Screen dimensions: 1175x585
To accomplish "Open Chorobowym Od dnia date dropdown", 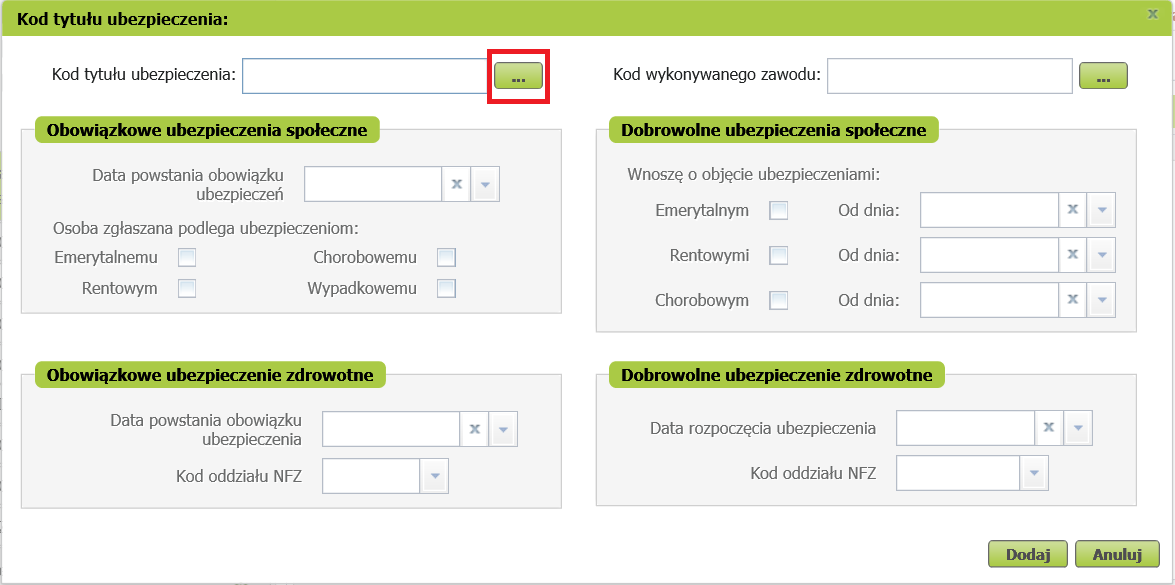I will click(x=1102, y=300).
